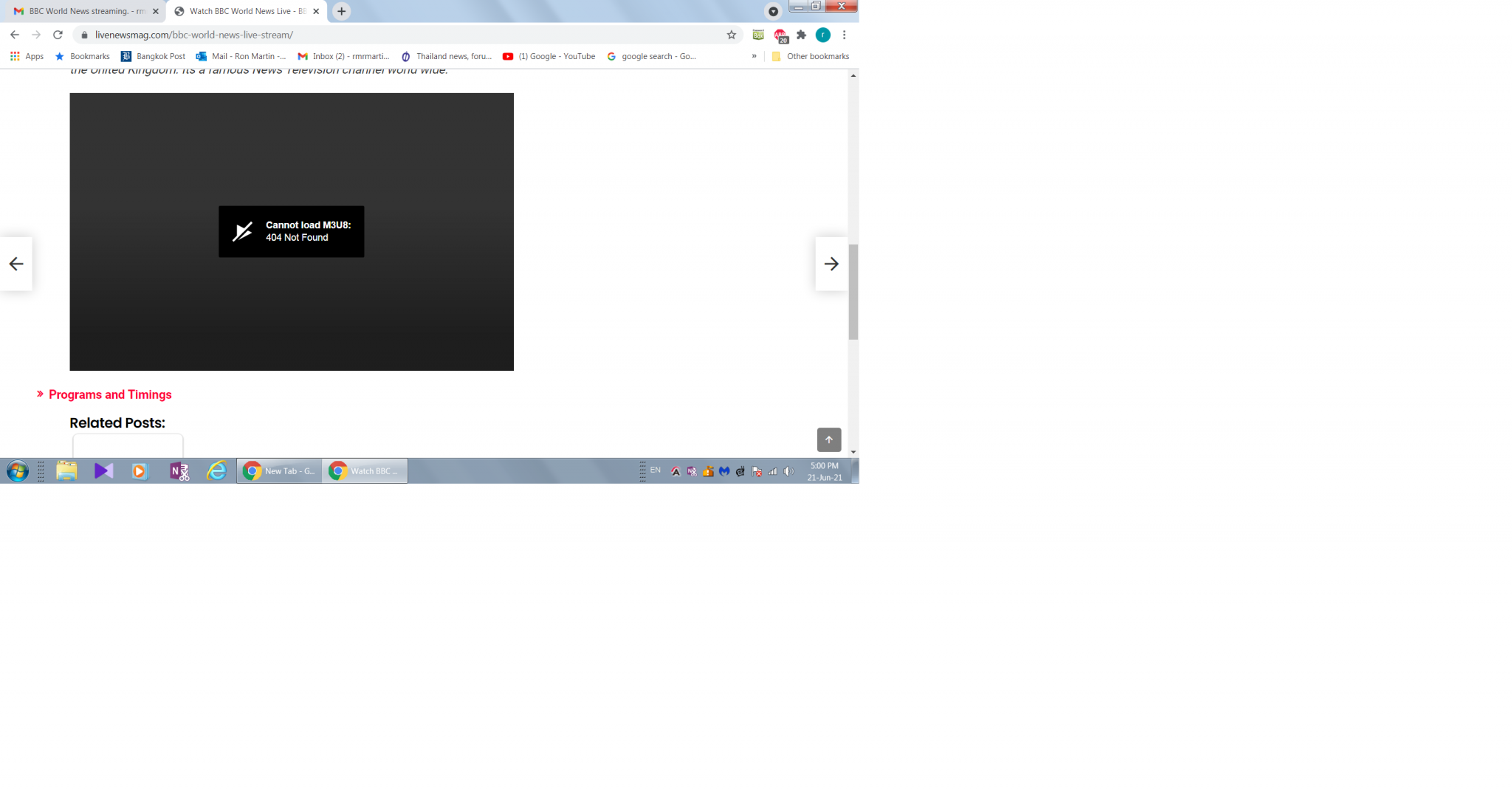
Task: Open the Gmail Inbox (2) bookmark
Action: [x=343, y=56]
